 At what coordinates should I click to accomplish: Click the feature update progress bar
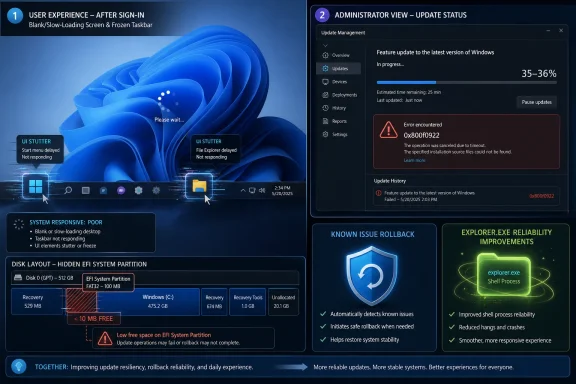pyautogui.click(x=467, y=82)
